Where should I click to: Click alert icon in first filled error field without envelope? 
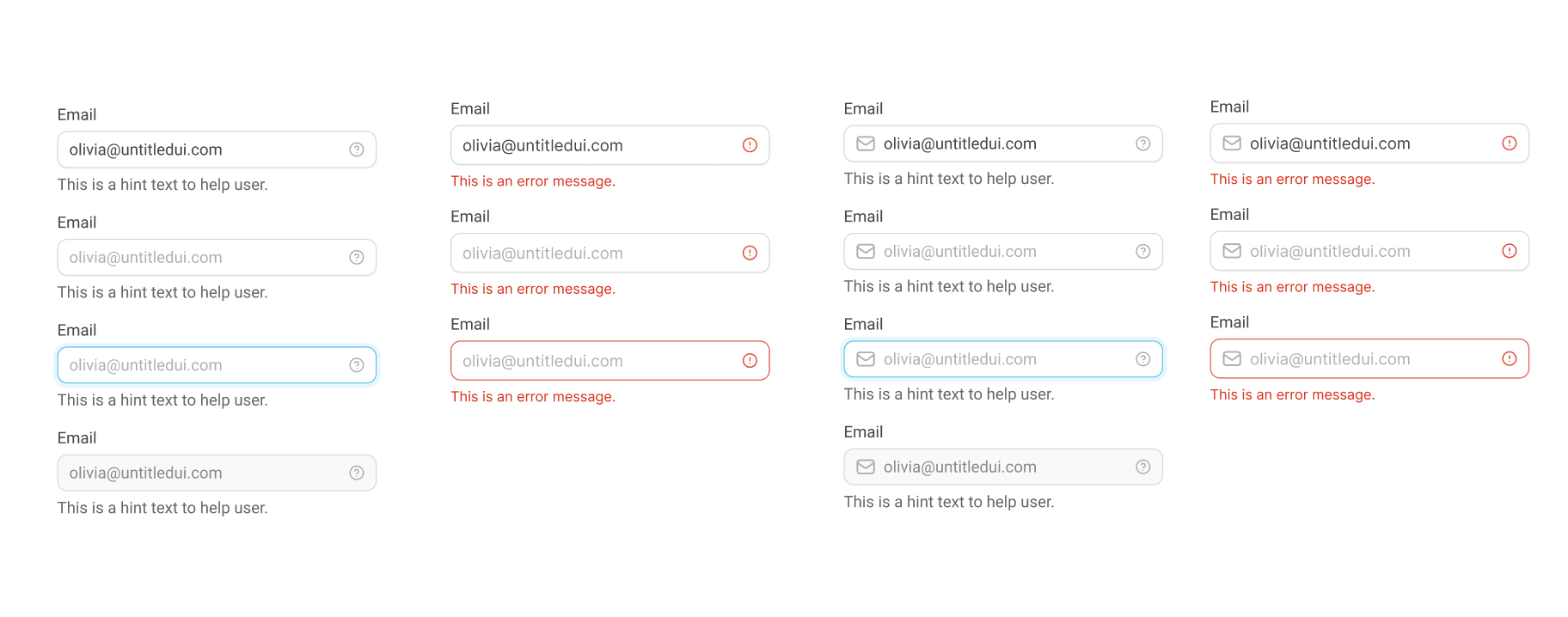pyautogui.click(x=750, y=145)
